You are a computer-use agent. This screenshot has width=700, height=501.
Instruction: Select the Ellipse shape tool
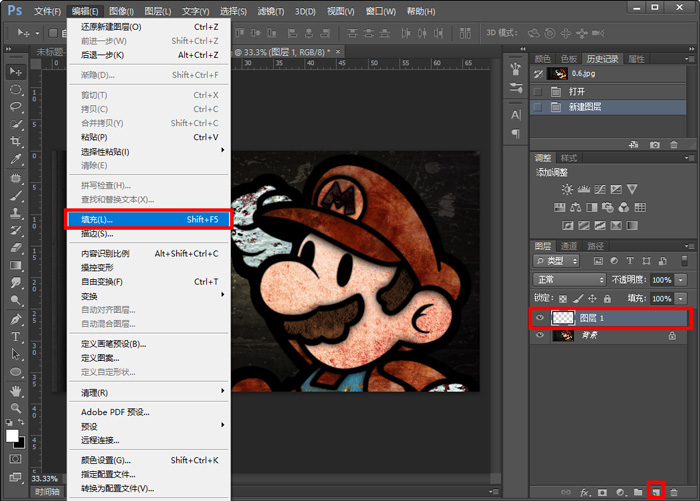(16, 372)
